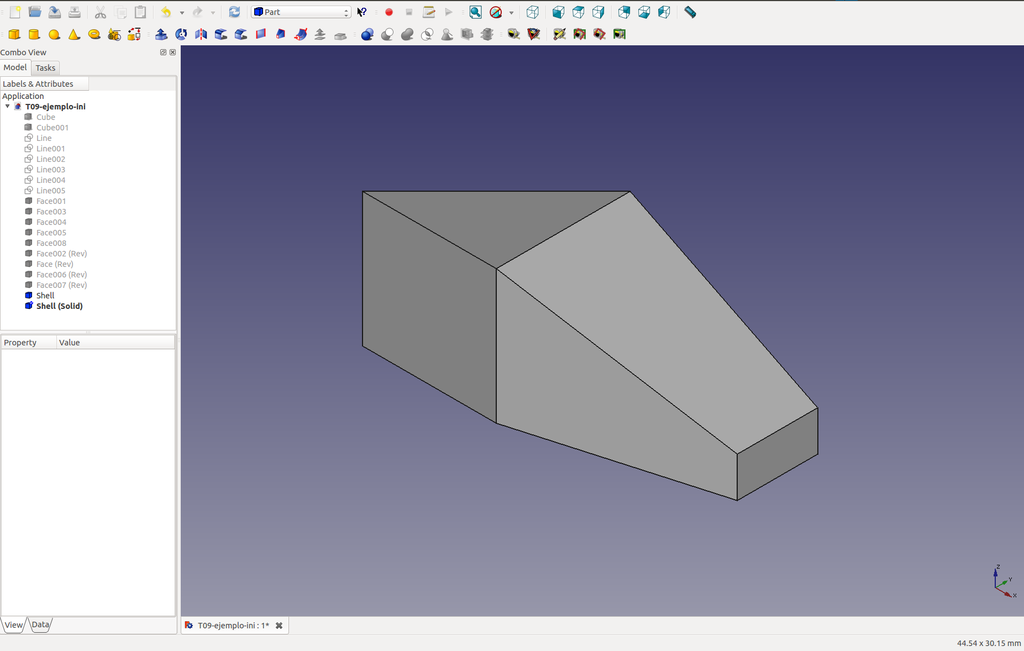
Task: Open the Part workbench dropdown
Action: (x=301, y=12)
